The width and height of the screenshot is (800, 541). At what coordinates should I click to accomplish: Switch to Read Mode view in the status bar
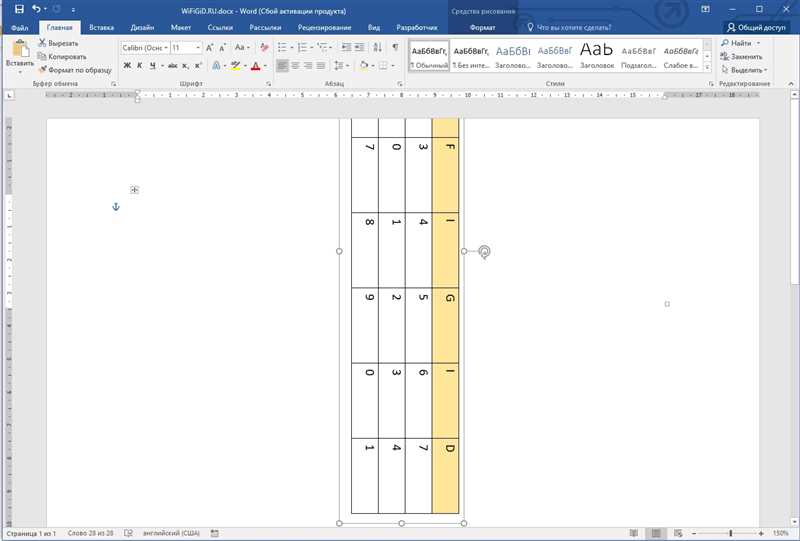(x=634, y=533)
